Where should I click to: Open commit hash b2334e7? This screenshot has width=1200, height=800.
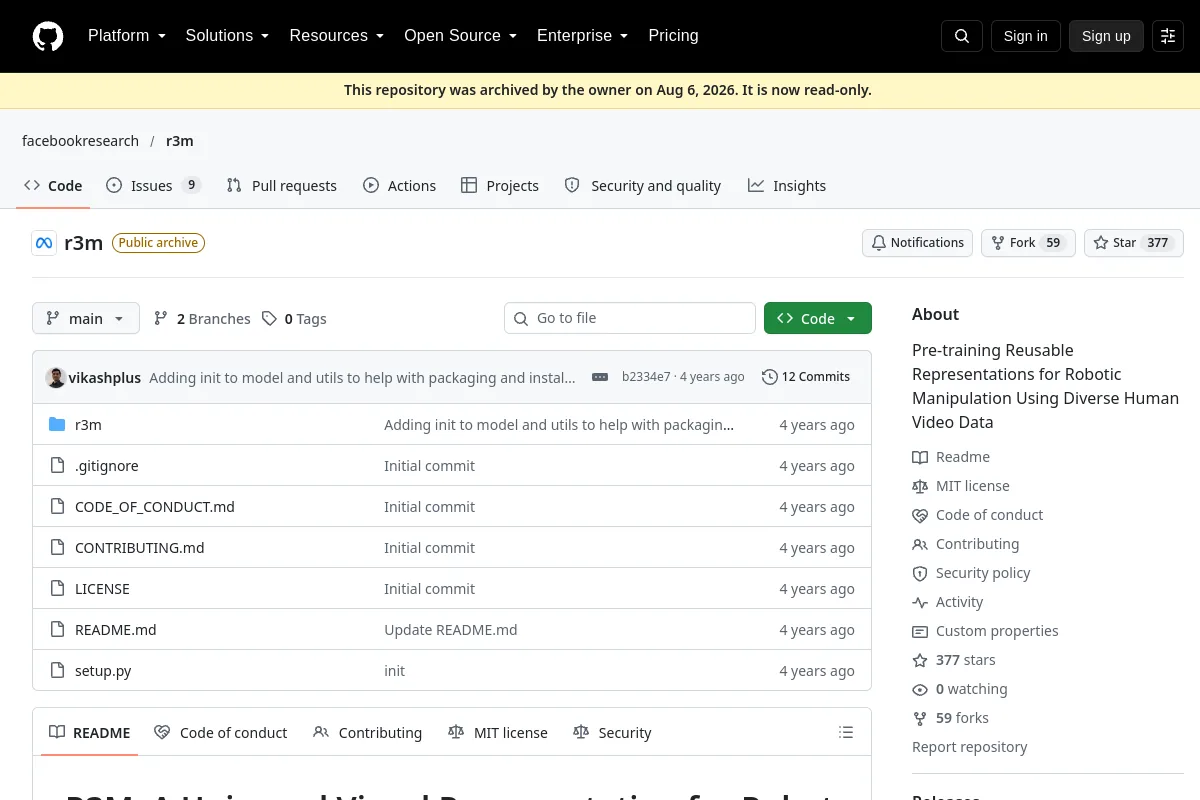(646, 377)
